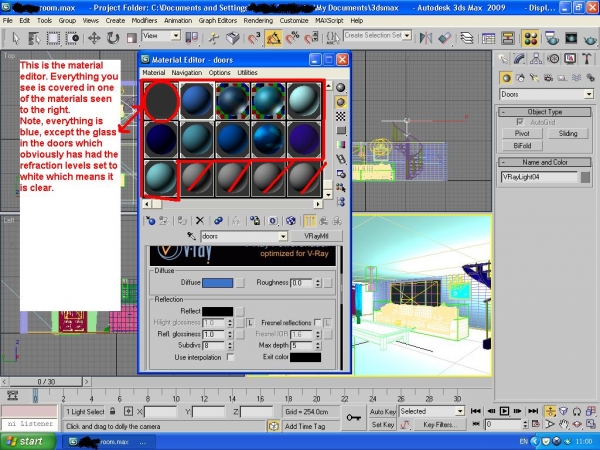The height and width of the screenshot is (450, 600).
Task: Toggle the L lock button beside Hilight glossiness
Action: 249,323
